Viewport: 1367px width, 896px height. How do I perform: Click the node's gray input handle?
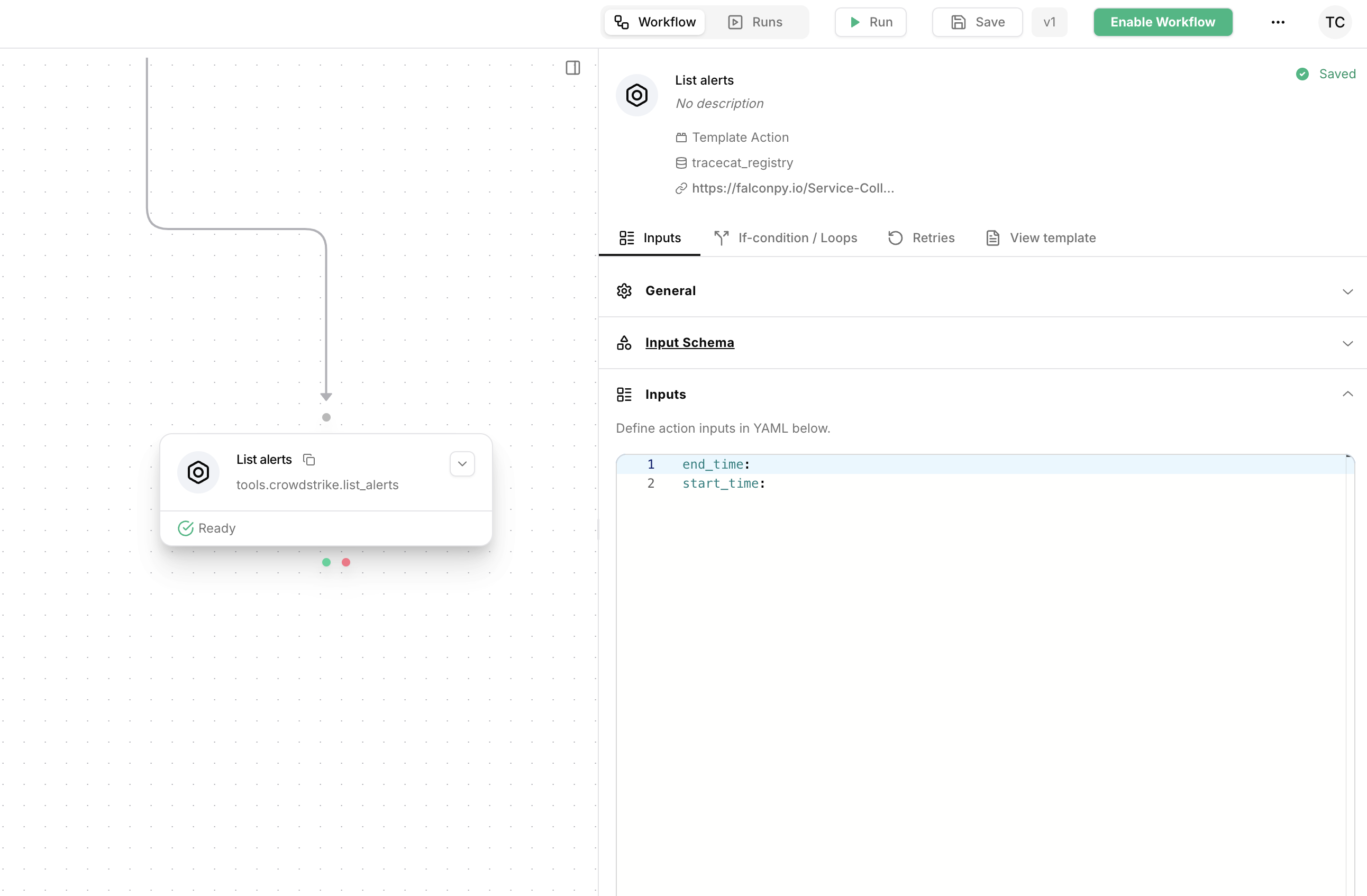[326, 417]
